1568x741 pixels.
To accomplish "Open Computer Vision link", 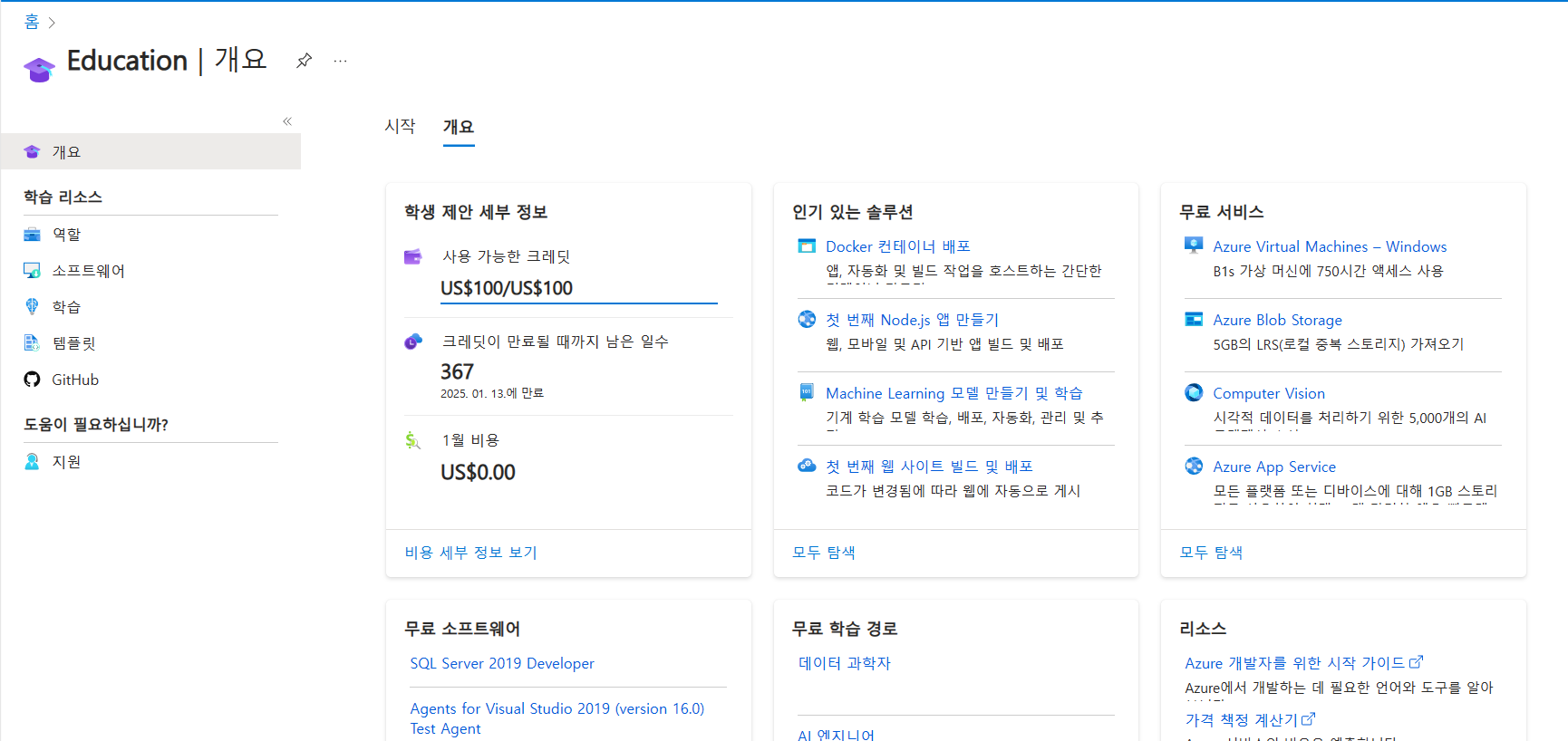I will click(1269, 393).
